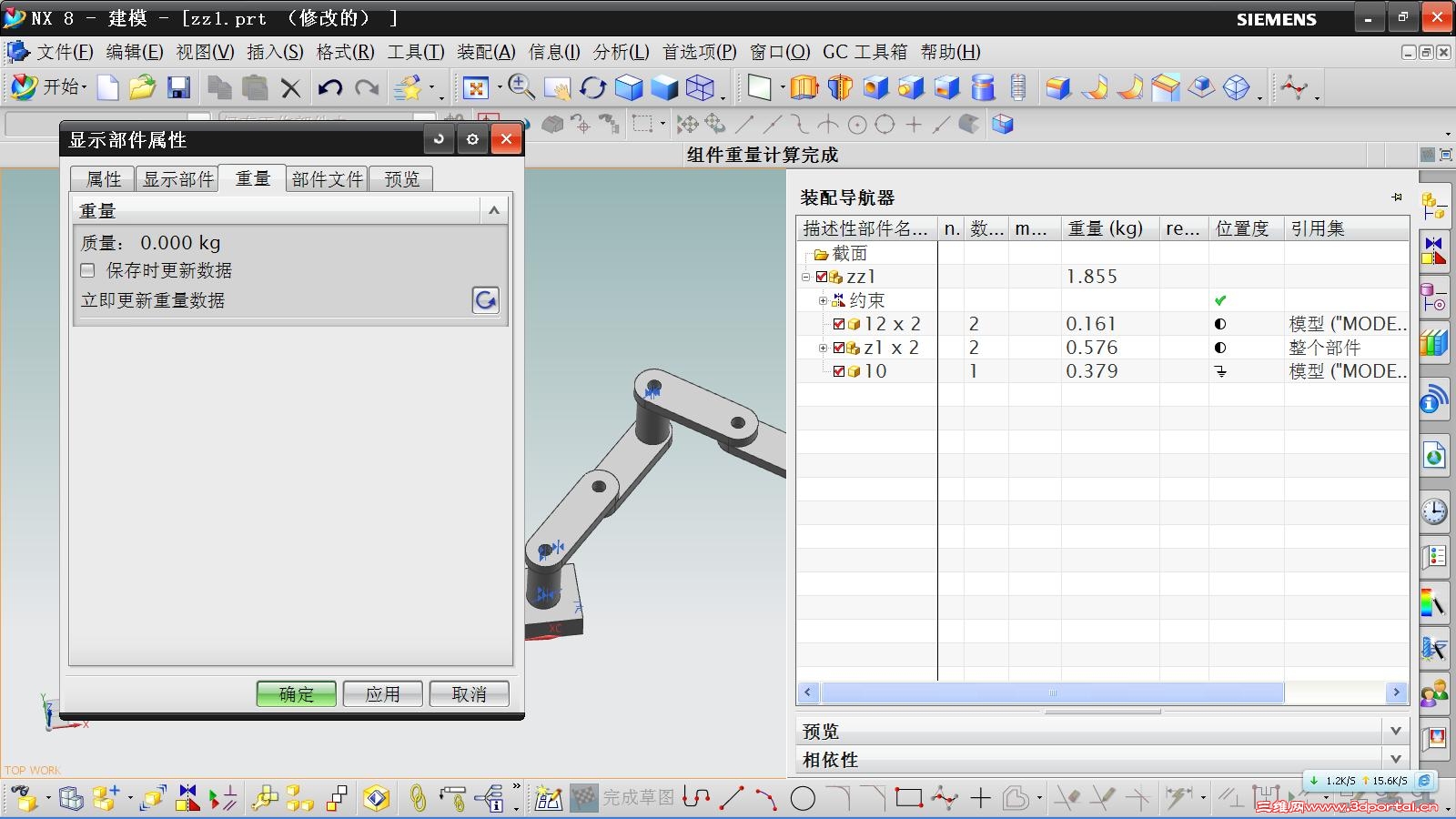This screenshot has width=1456, height=819.
Task: Expand the 相依性 dependencies panel
Action: pyautogui.click(x=1396, y=759)
